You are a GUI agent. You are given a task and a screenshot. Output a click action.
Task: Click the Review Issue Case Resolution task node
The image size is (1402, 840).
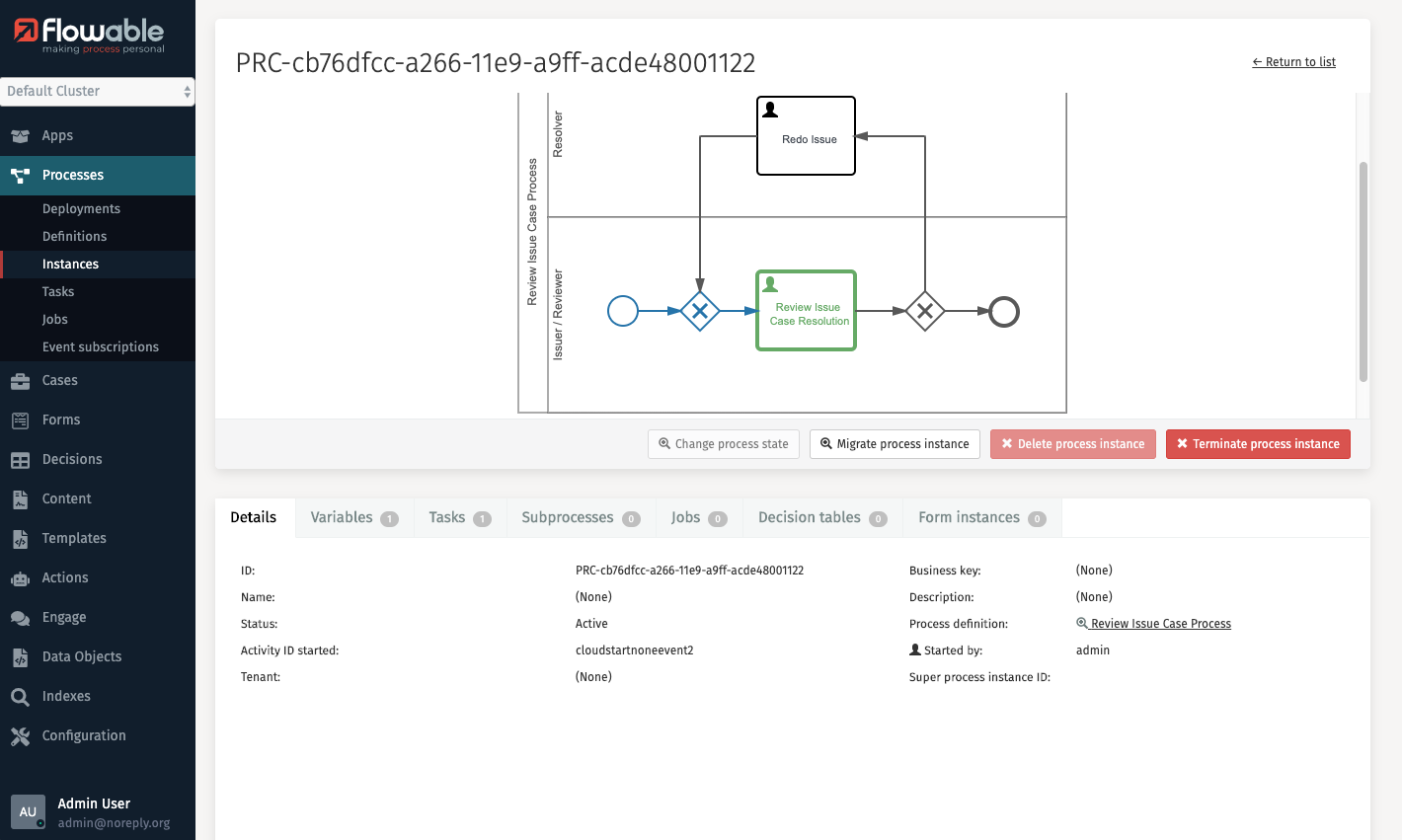(x=806, y=311)
